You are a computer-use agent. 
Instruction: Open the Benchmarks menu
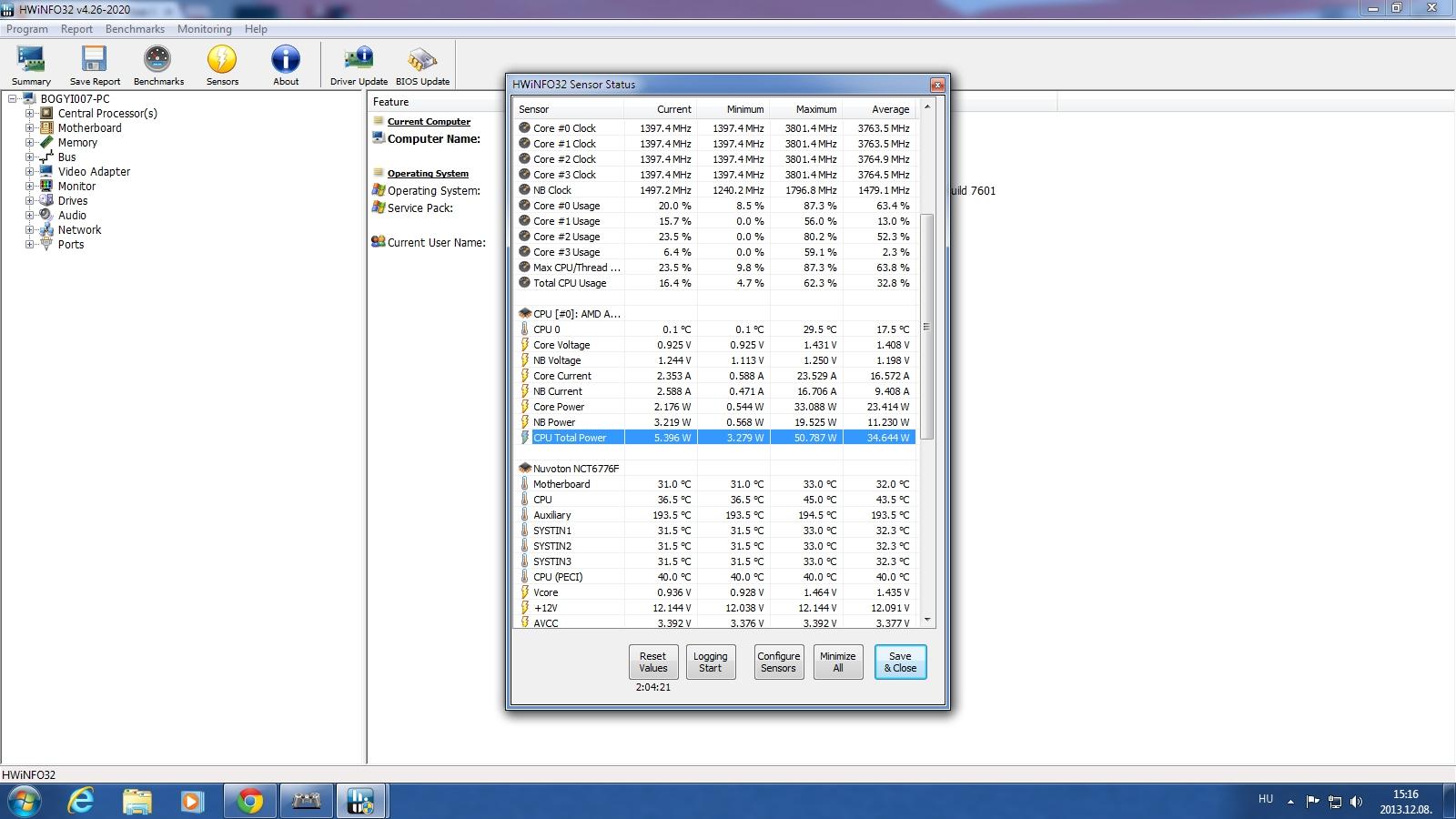click(135, 29)
